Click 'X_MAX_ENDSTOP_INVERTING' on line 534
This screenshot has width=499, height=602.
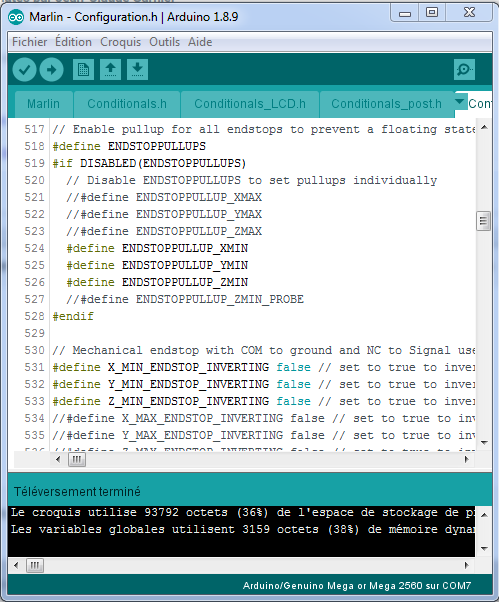pos(203,418)
